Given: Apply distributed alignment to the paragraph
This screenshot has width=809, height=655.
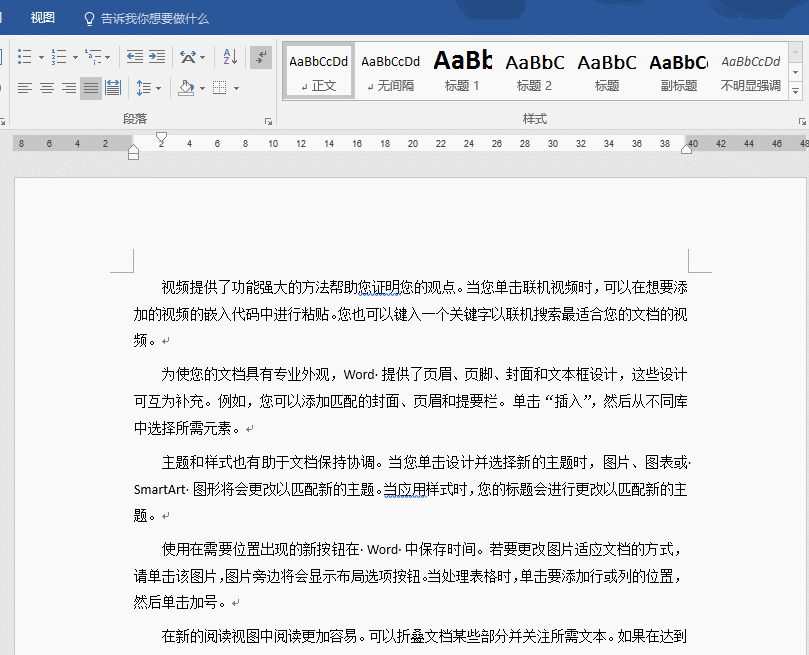Looking at the screenshot, I should click(113, 88).
